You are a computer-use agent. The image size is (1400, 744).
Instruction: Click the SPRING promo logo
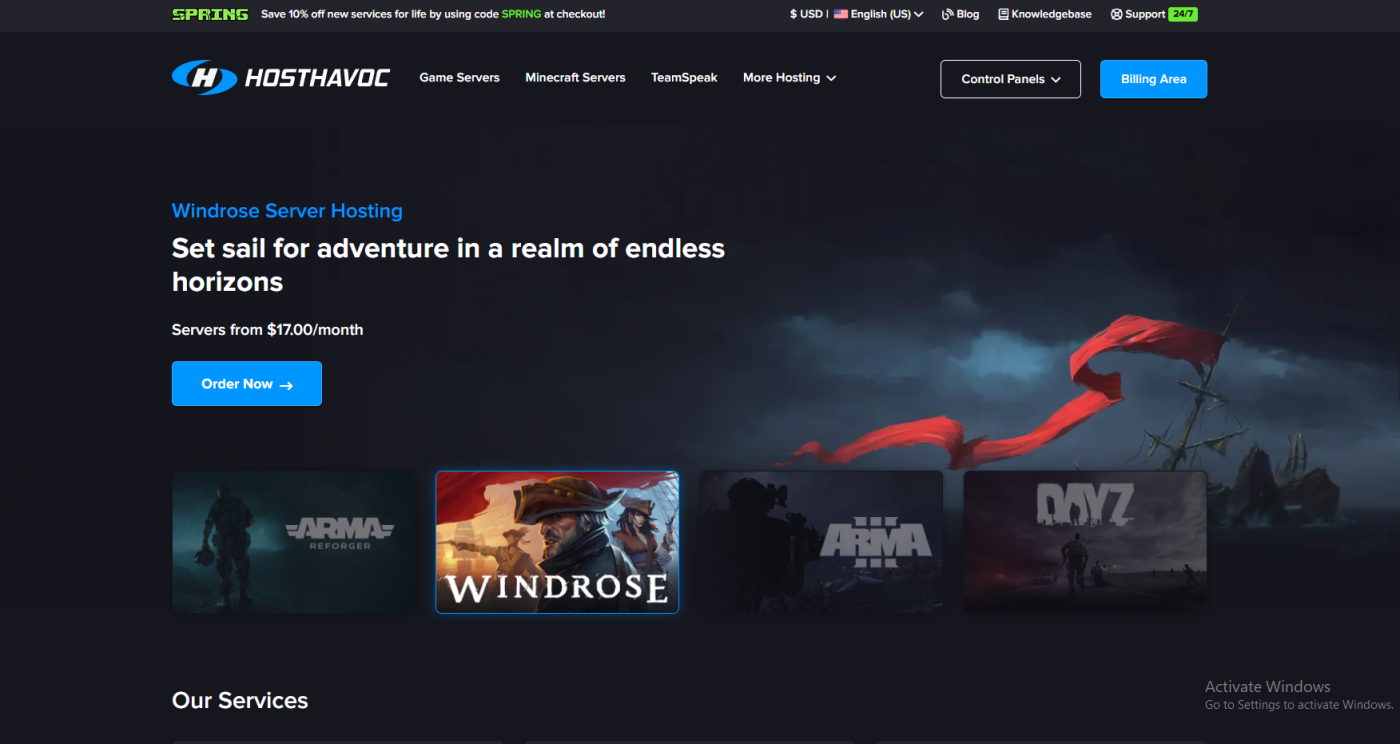click(210, 14)
